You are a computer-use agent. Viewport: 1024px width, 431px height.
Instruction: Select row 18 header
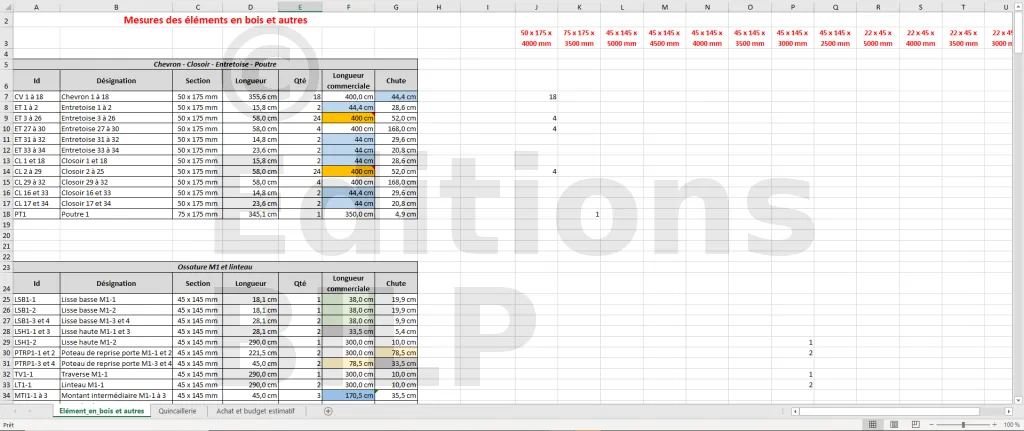[6, 214]
